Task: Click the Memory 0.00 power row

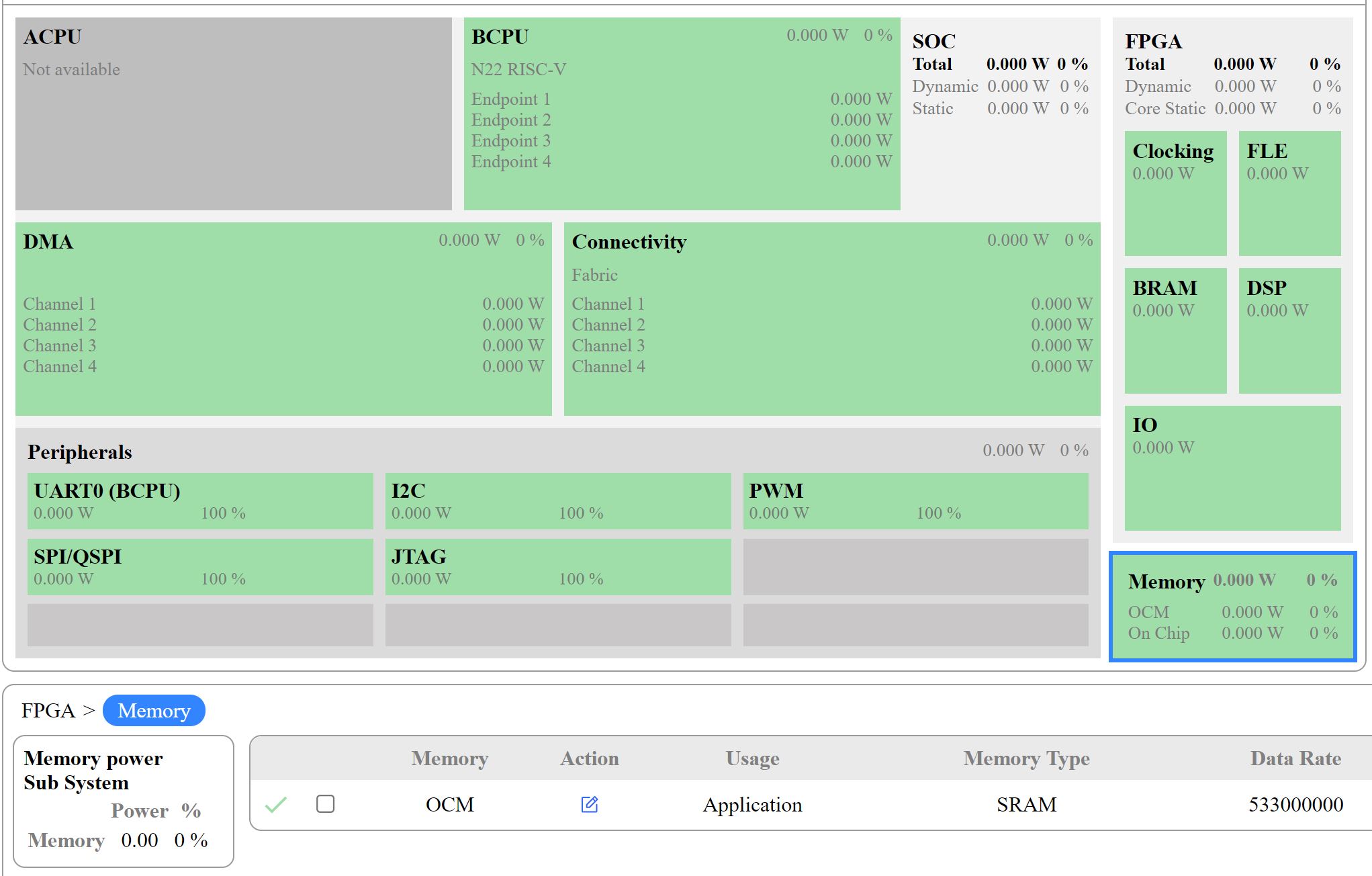Action: [x=118, y=841]
